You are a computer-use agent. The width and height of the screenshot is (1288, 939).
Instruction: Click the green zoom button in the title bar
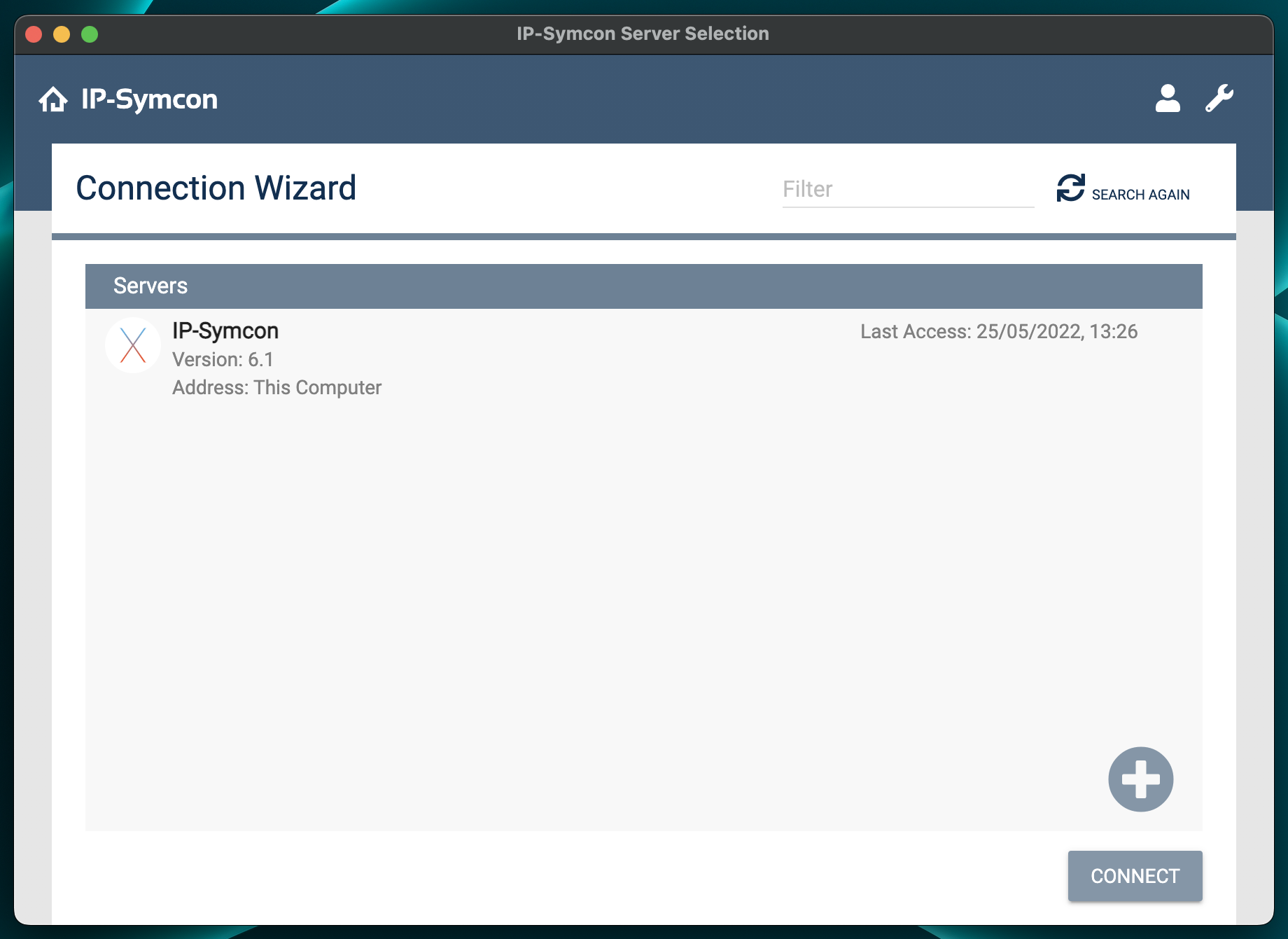(x=90, y=33)
